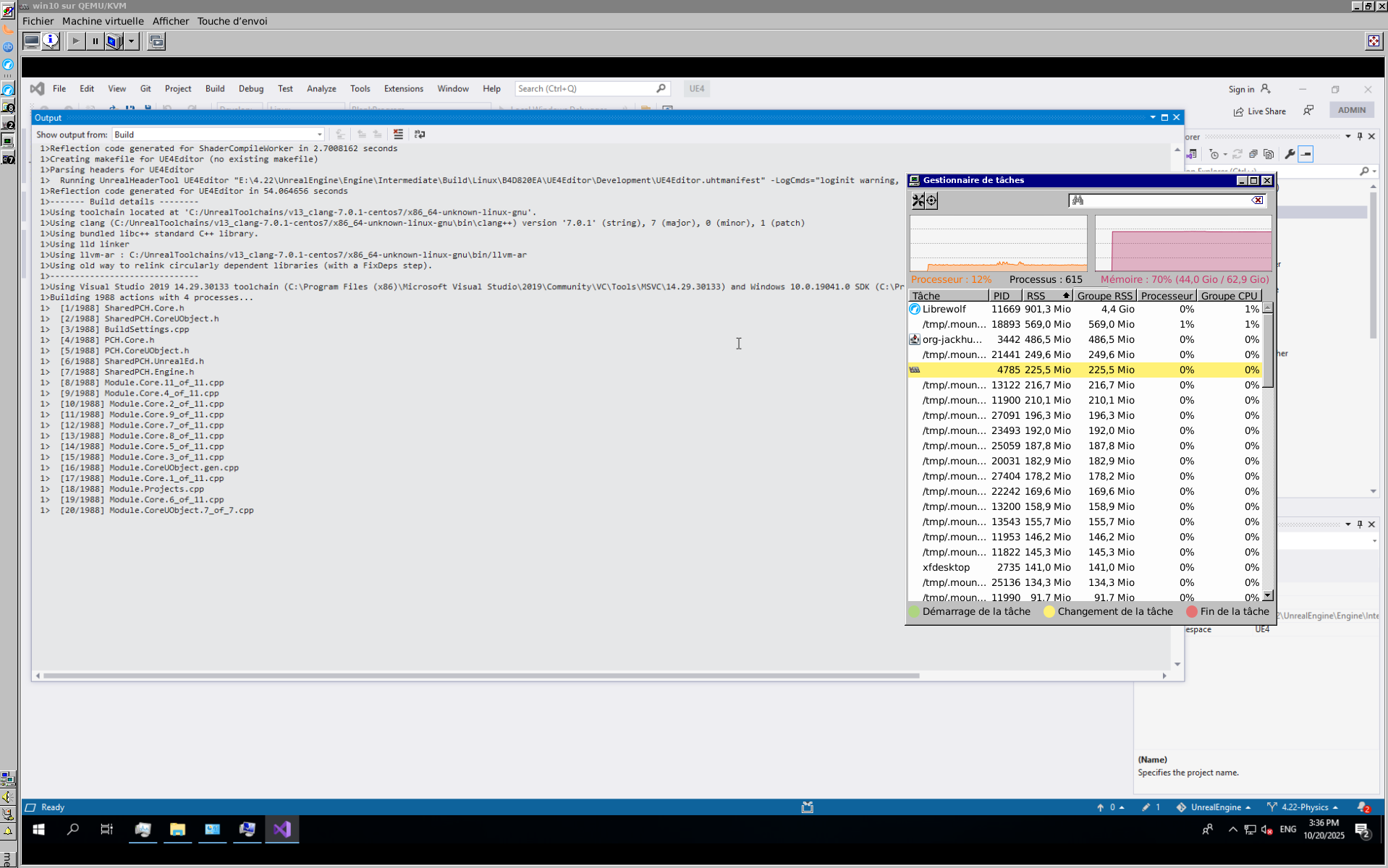Toggle Word Wrap in the Output panel
The image size is (1388, 868).
420,135
